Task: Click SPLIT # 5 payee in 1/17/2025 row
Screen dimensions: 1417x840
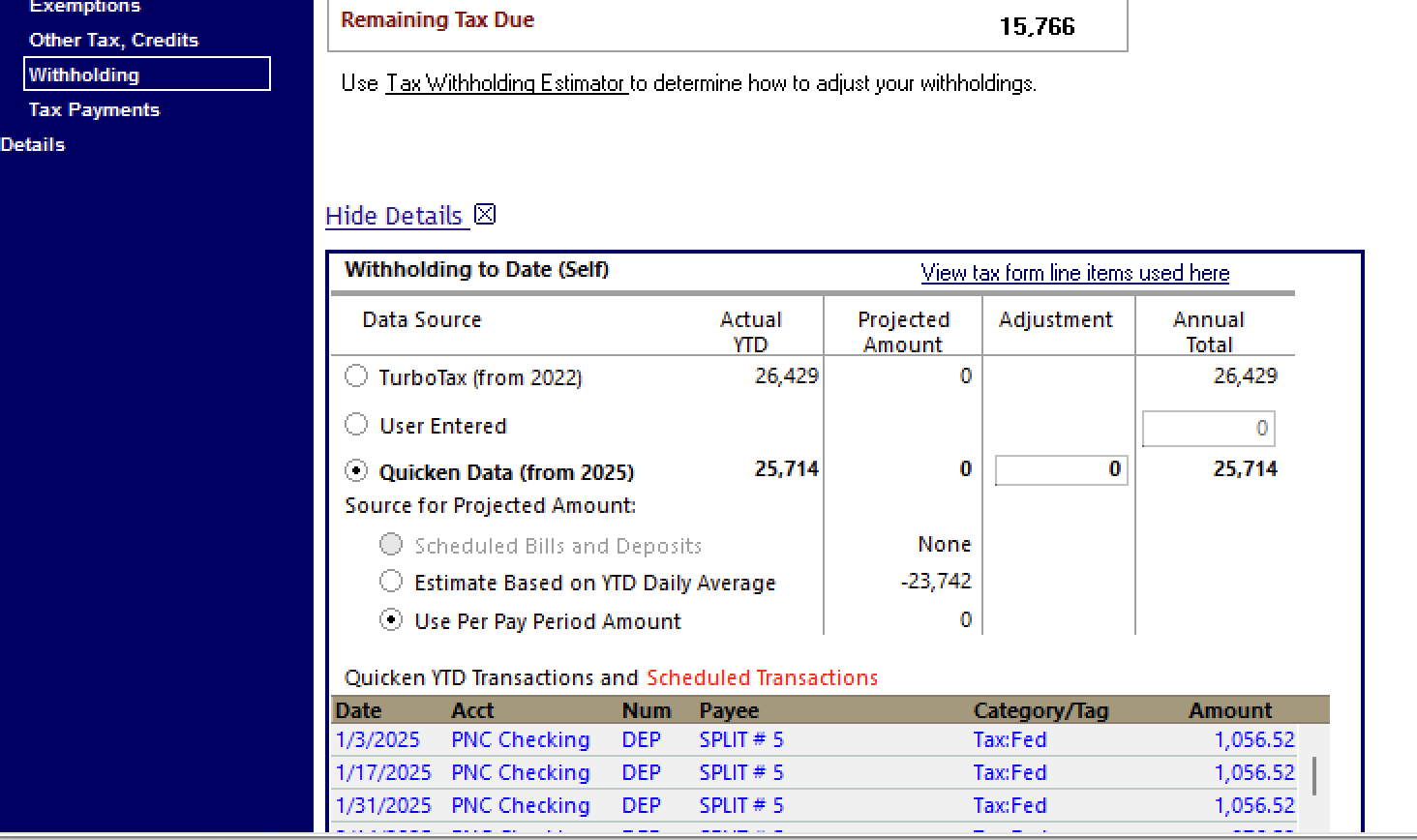Action: (741, 773)
